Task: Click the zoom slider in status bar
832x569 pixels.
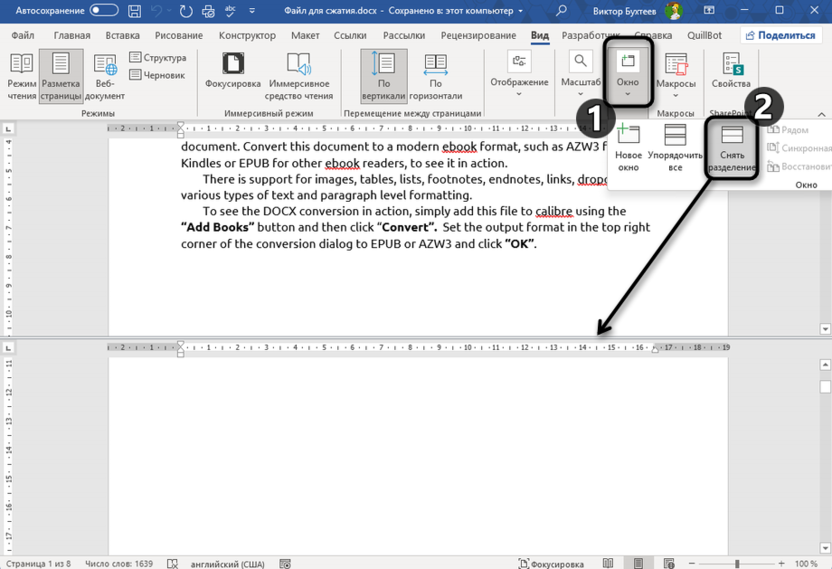Action: [737, 564]
